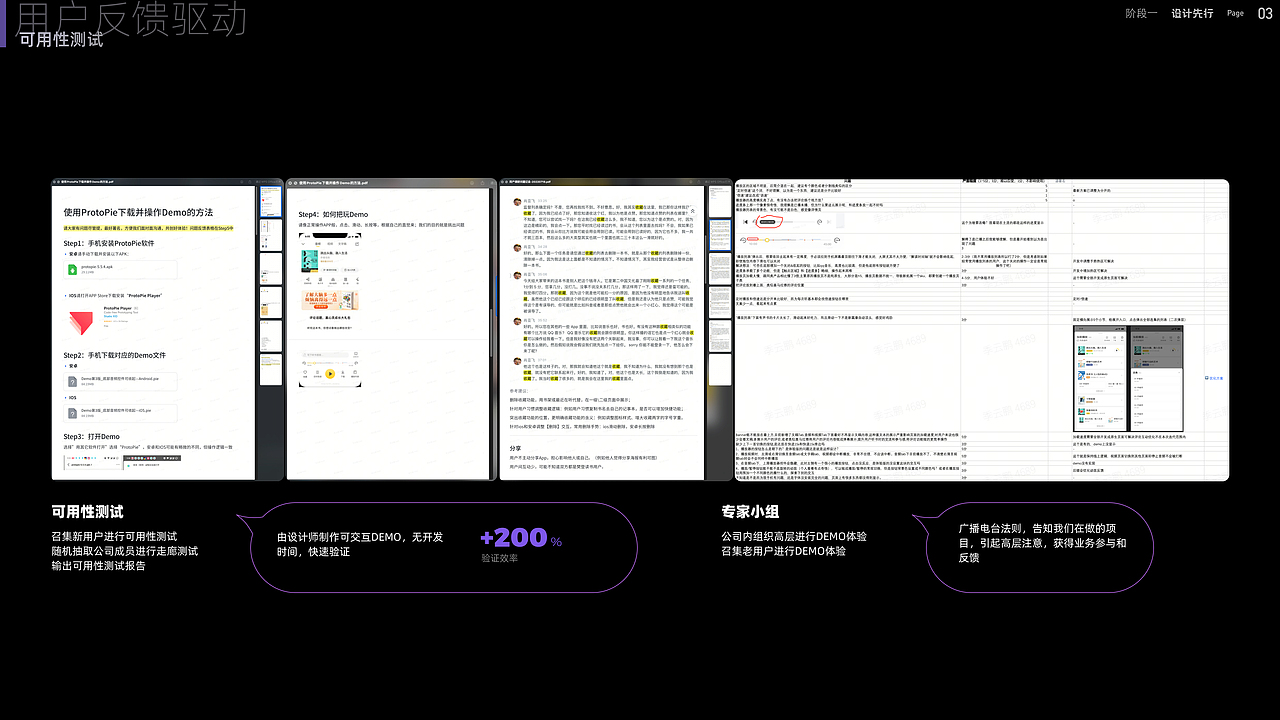Click the 设计先行 header label
Viewport: 1280px width, 720px height.
pos(1192,13)
